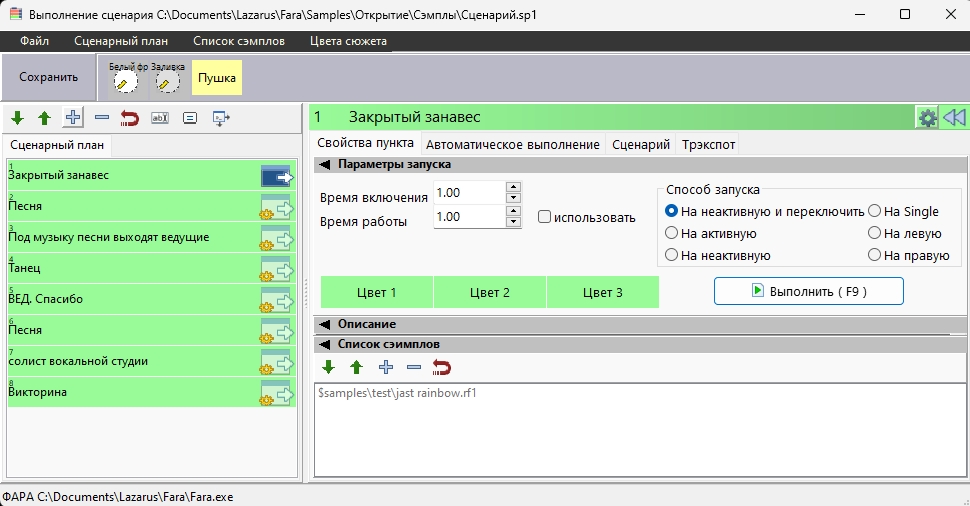Select На правую radio option

(874, 255)
